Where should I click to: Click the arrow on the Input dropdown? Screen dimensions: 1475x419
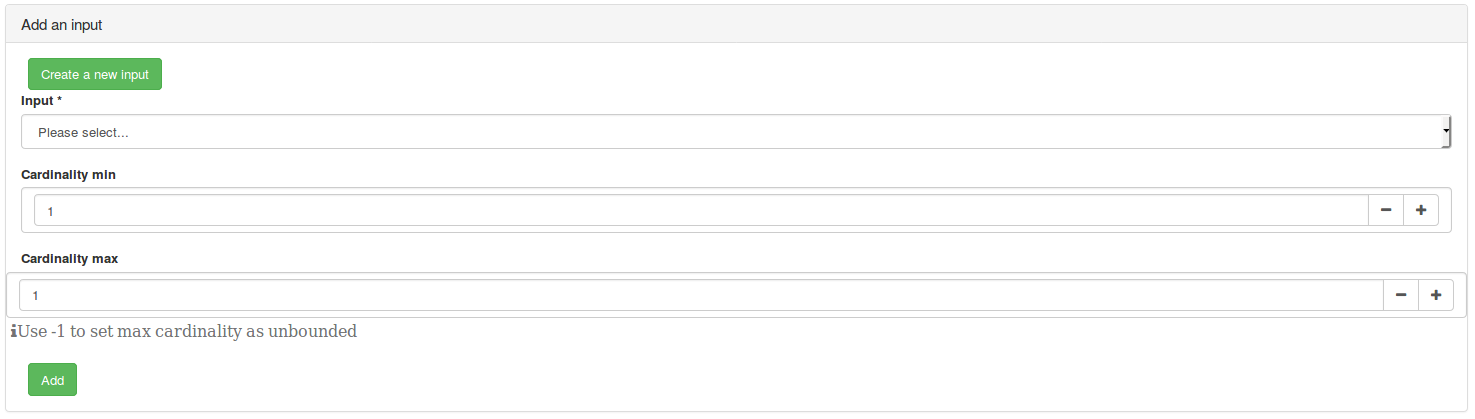point(1446,132)
